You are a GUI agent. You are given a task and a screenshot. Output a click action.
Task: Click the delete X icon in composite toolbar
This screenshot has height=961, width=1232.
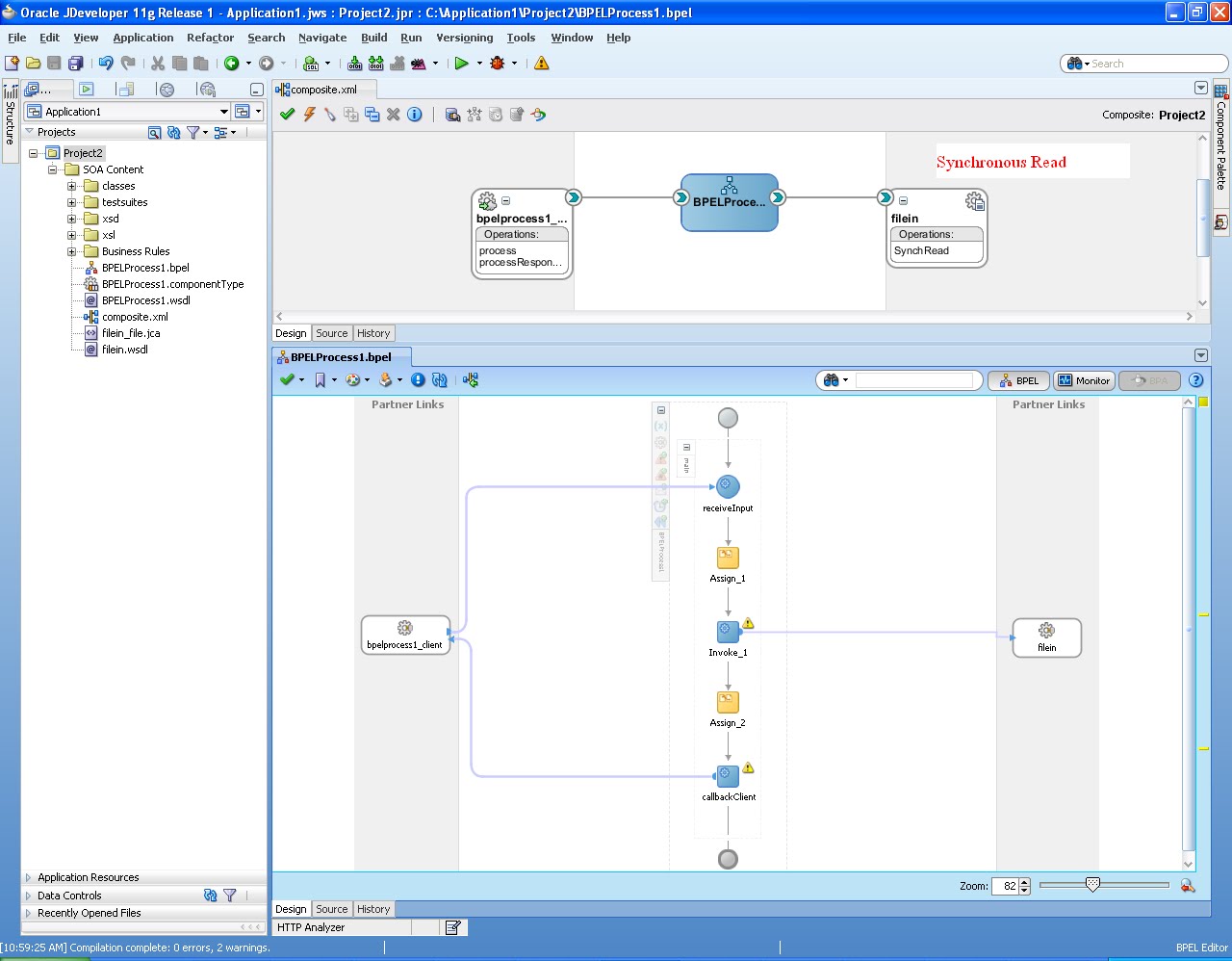tap(393, 114)
